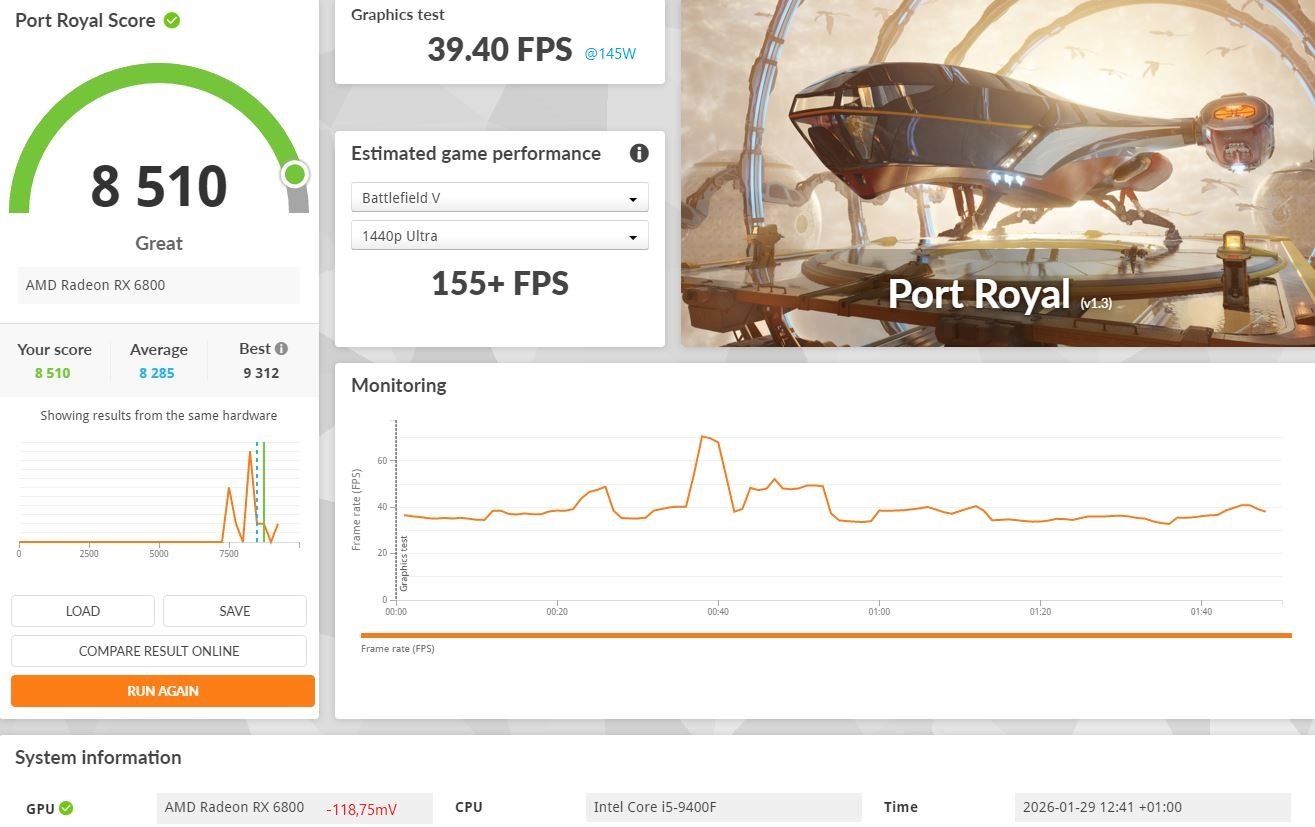1315x827 pixels.
Task: Click the Great rating label
Action: 159,243
